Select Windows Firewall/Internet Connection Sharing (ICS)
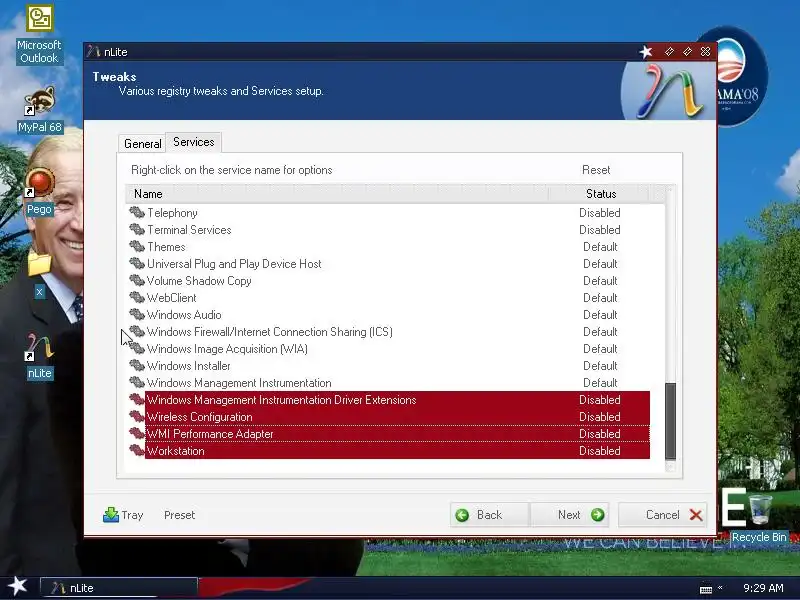 point(389,331)
